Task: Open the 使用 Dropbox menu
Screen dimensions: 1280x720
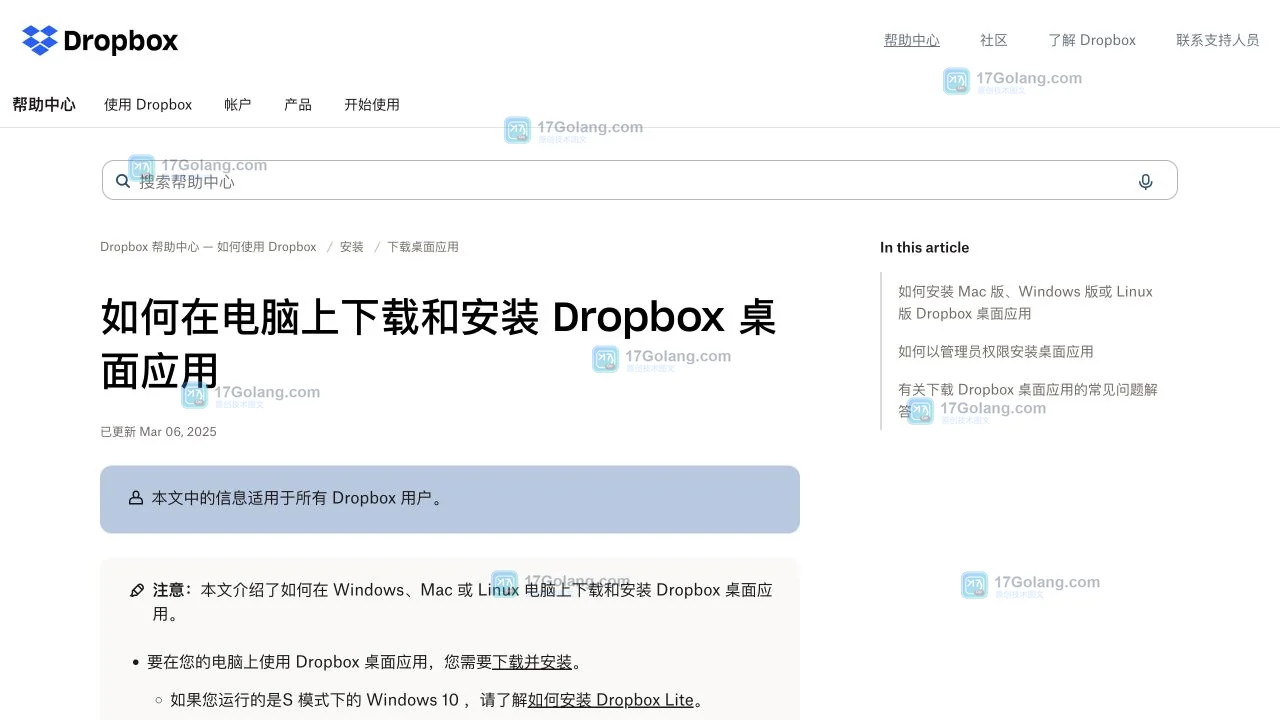Action: click(148, 104)
